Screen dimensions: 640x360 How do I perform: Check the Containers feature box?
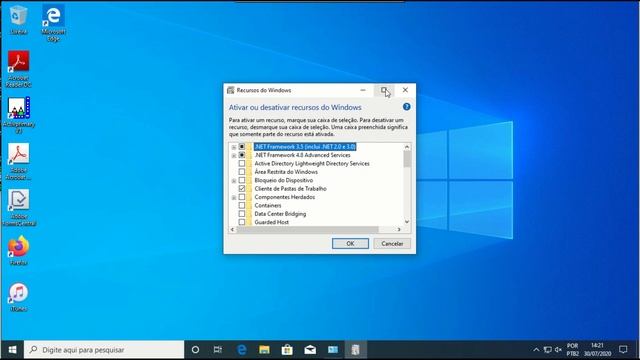(x=242, y=205)
